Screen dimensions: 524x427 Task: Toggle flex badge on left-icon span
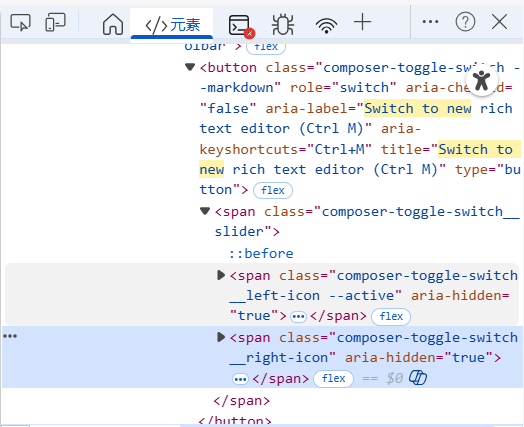click(391, 316)
